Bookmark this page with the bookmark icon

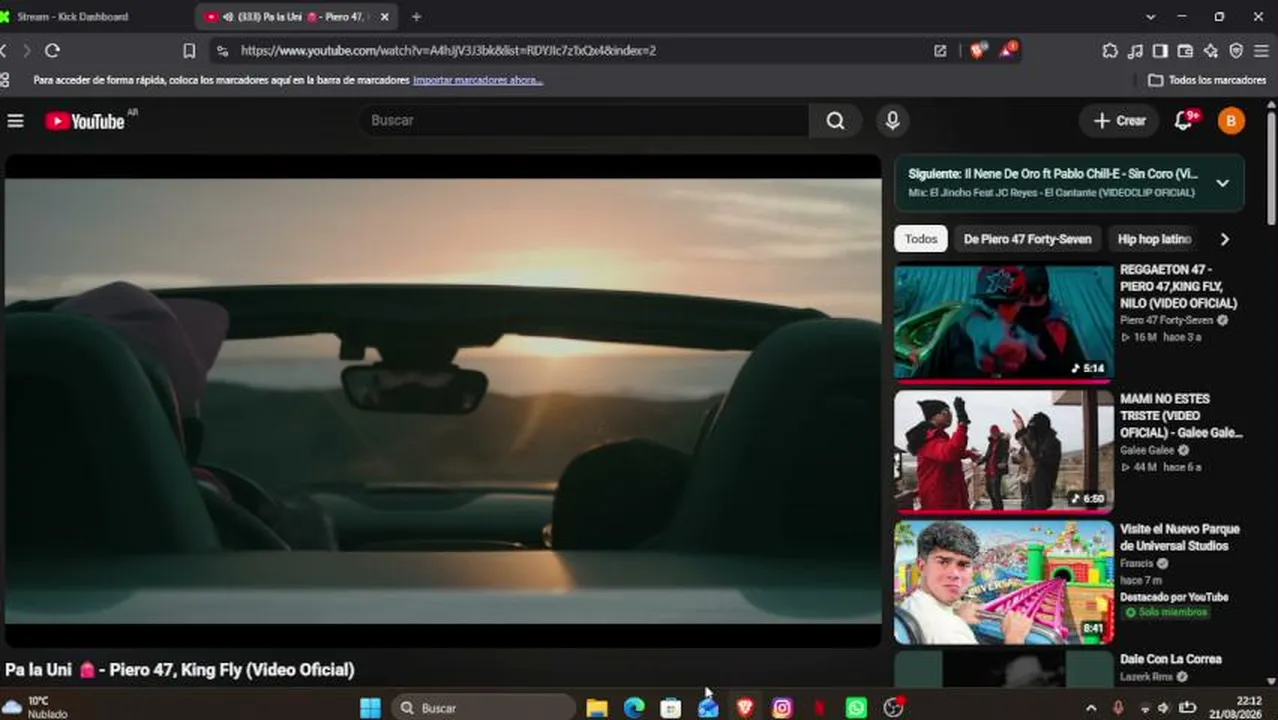[x=189, y=50]
